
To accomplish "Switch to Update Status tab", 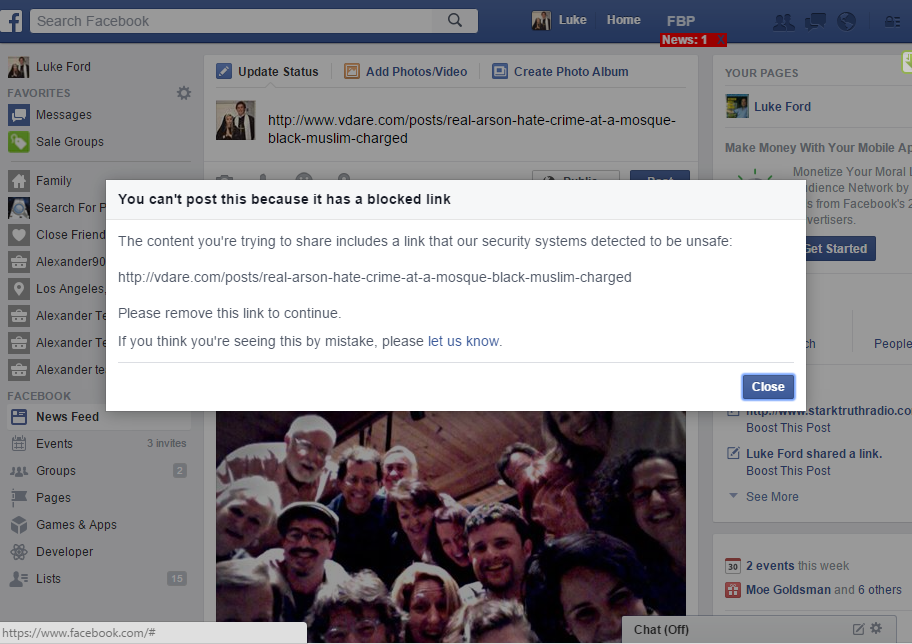I will (x=267, y=72).
